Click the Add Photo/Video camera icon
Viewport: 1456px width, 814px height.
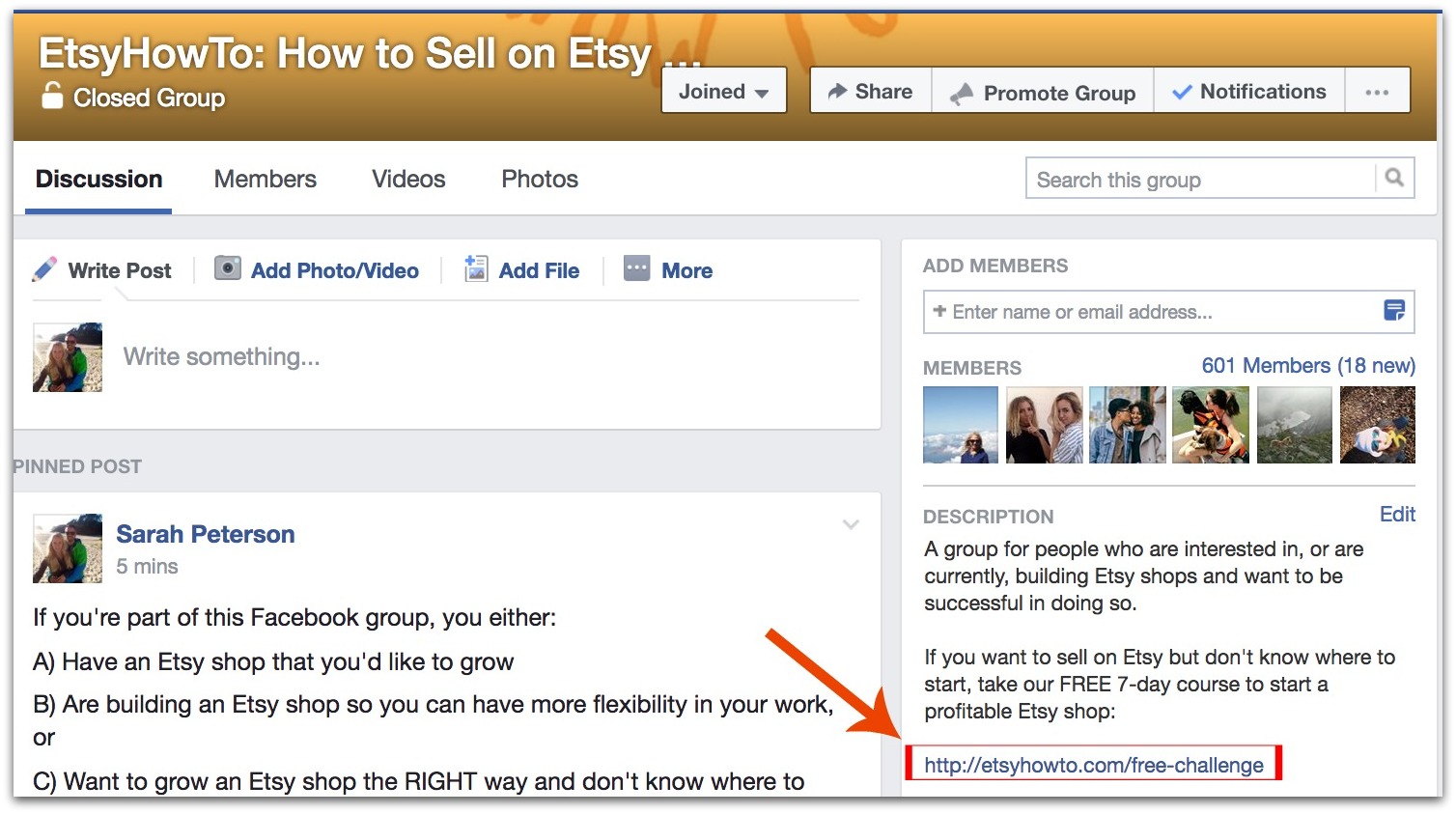(x=228, y=268)
